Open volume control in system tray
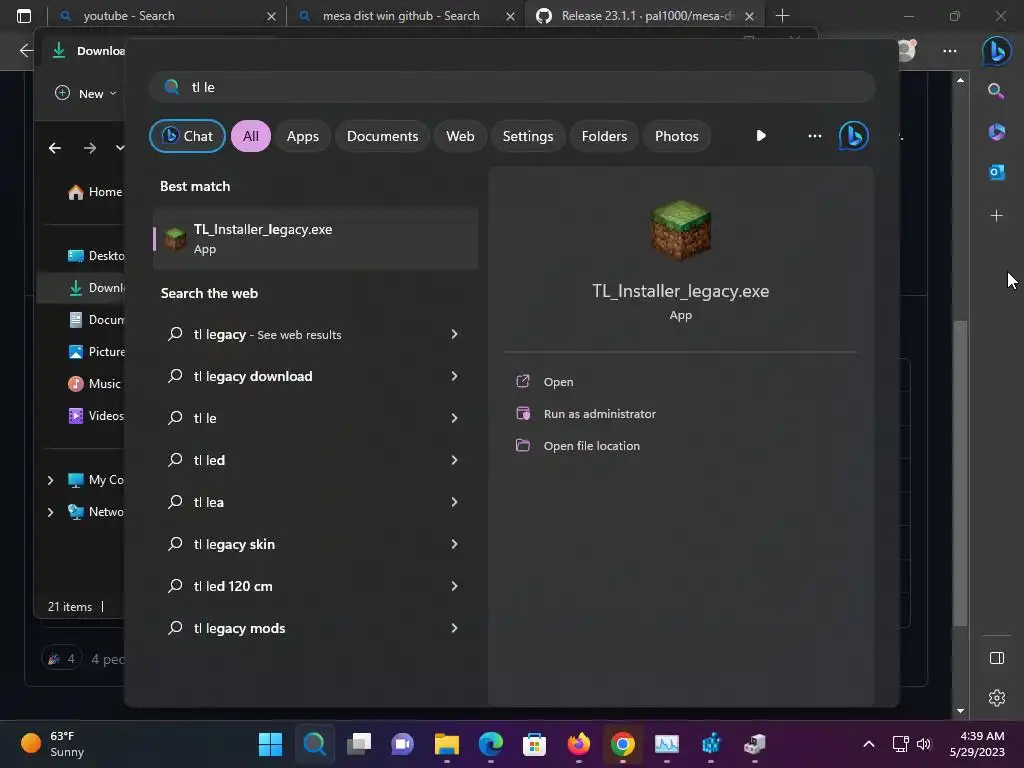The height and width of the screenshot is (768, 1024). click(924, 744)
